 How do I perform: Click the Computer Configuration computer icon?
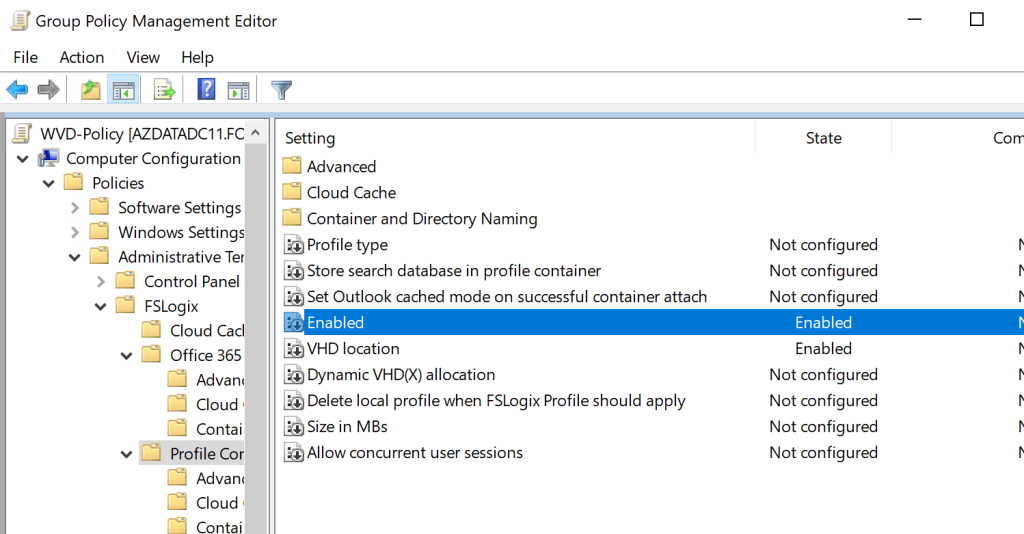pos(49,159)
